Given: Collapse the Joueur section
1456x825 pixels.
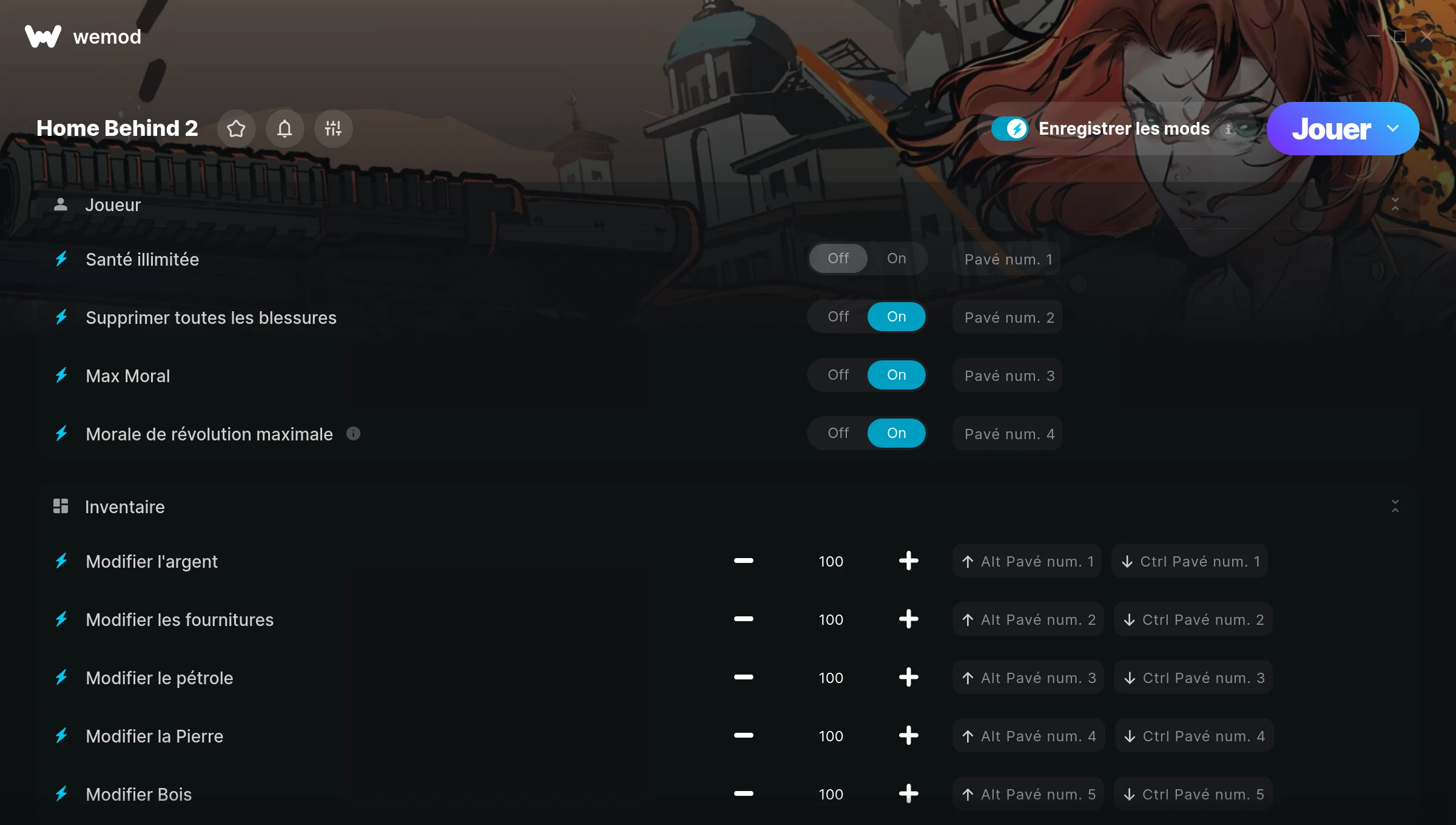Looking at the screenshot, I should (x=1395, y=204).
